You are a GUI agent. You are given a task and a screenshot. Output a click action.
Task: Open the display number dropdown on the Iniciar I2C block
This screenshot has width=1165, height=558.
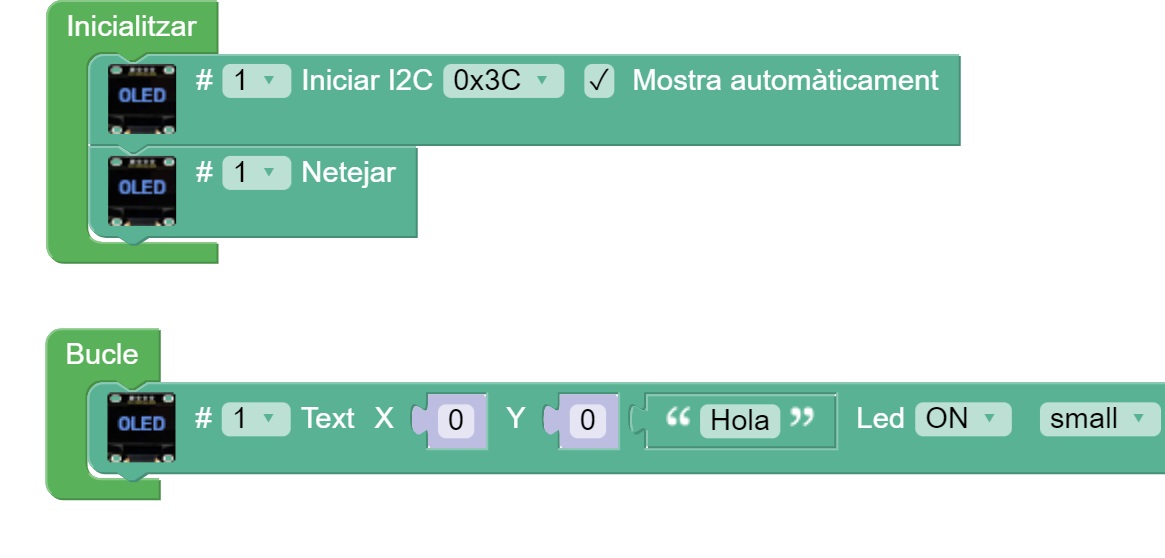point(256,81)
